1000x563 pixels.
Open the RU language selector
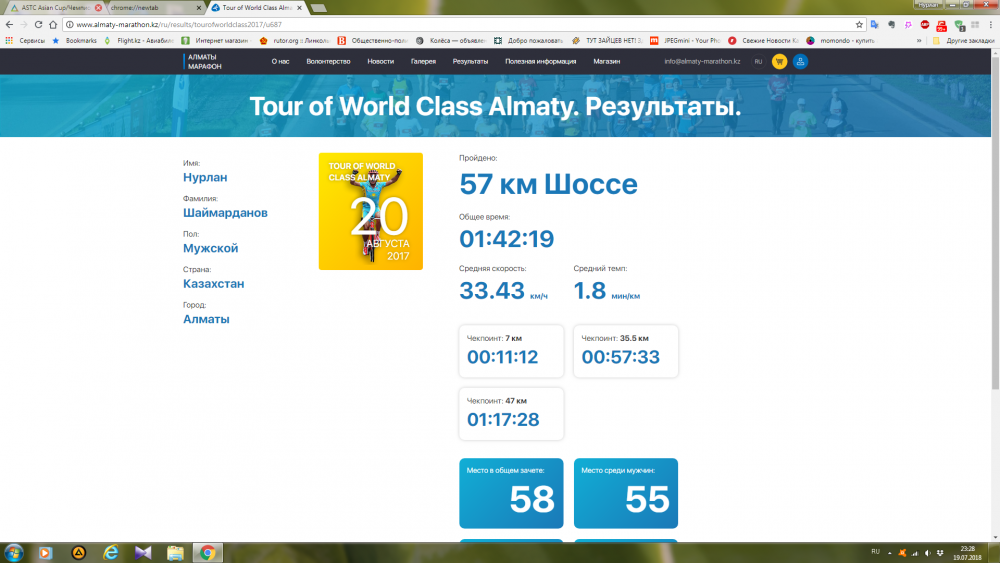coord(758,62)
